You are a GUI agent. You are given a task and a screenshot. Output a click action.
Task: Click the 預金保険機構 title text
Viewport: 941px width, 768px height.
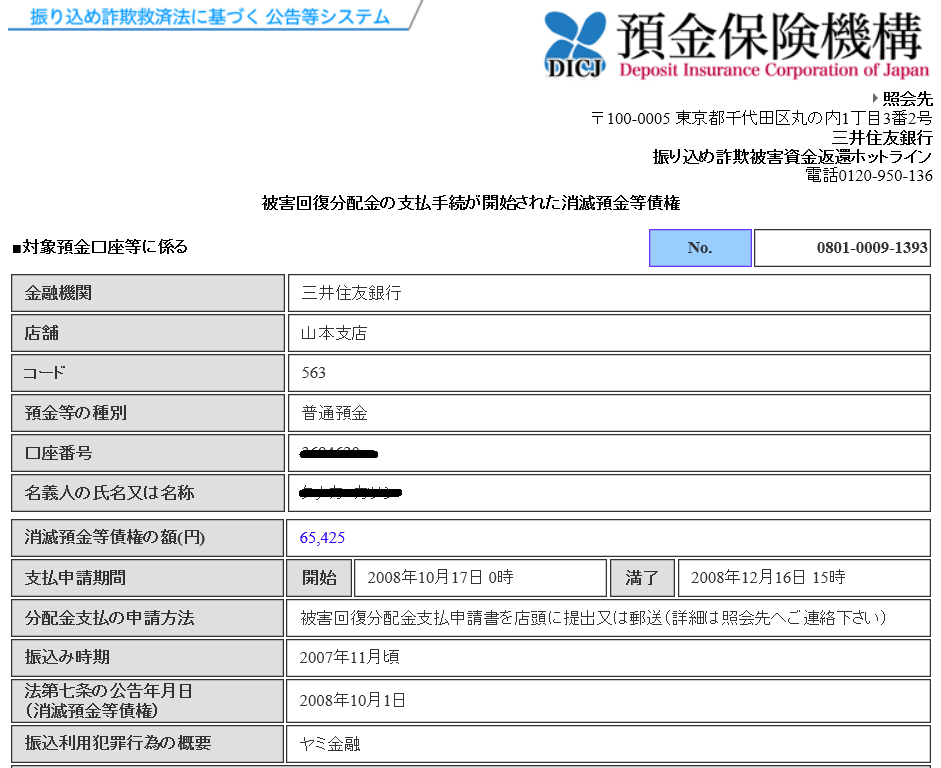pos(769,36)
